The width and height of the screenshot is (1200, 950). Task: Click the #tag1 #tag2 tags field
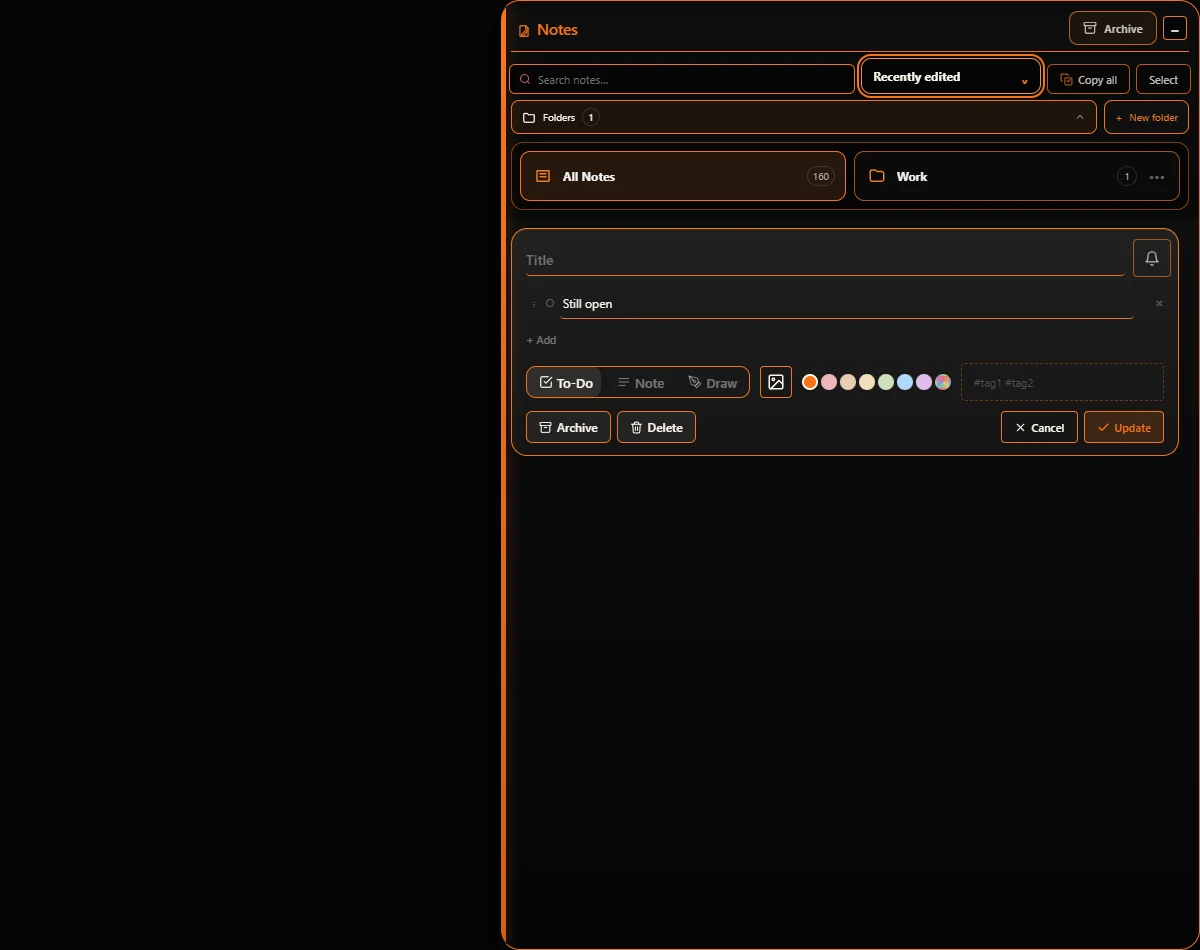point(1062,382)
